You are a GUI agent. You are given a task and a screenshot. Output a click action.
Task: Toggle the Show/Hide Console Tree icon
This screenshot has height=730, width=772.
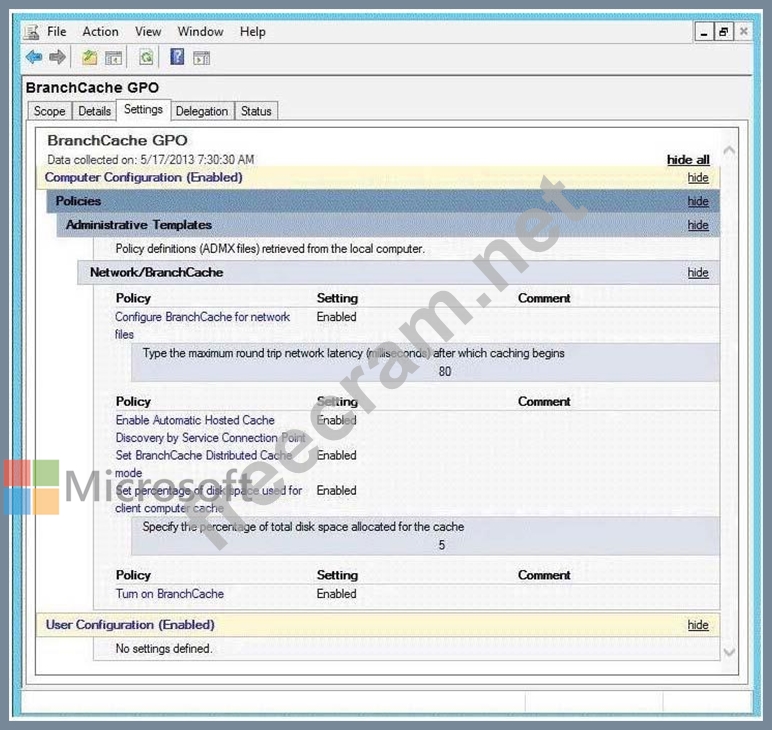pyautogui.click(x=114, y=58)
